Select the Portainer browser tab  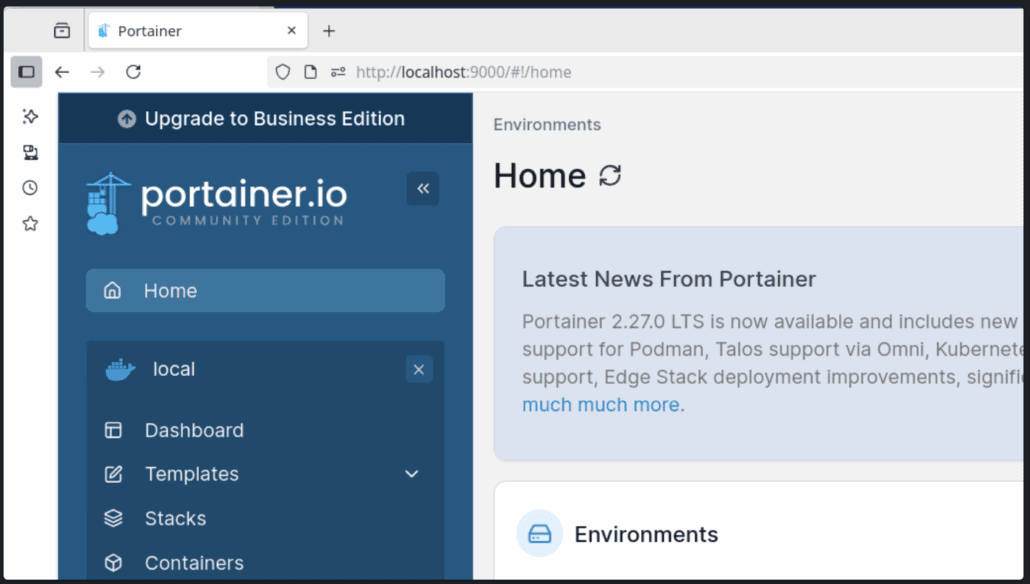pos(198,30)
